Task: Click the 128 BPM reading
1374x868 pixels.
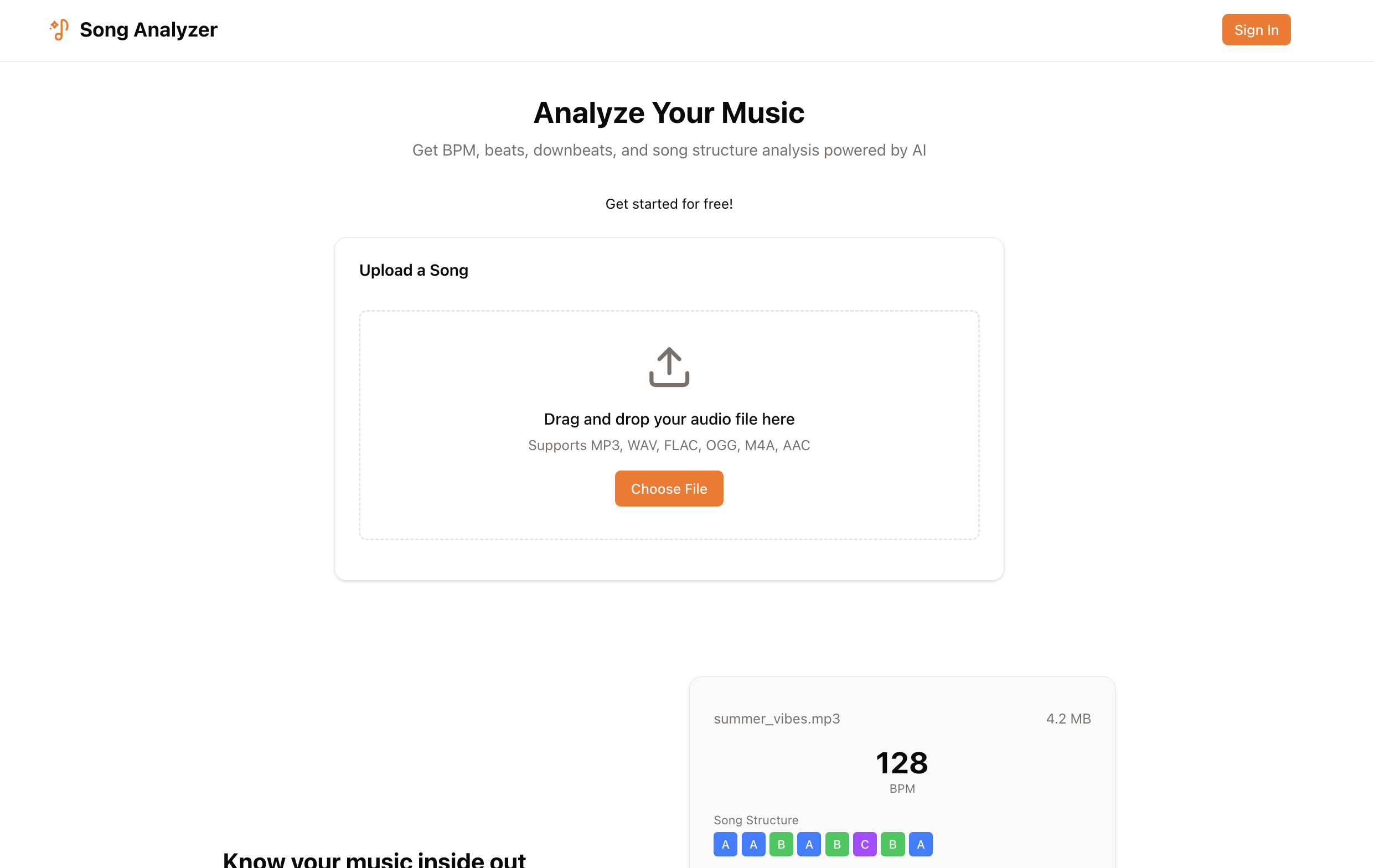Action: coord(902,762)
